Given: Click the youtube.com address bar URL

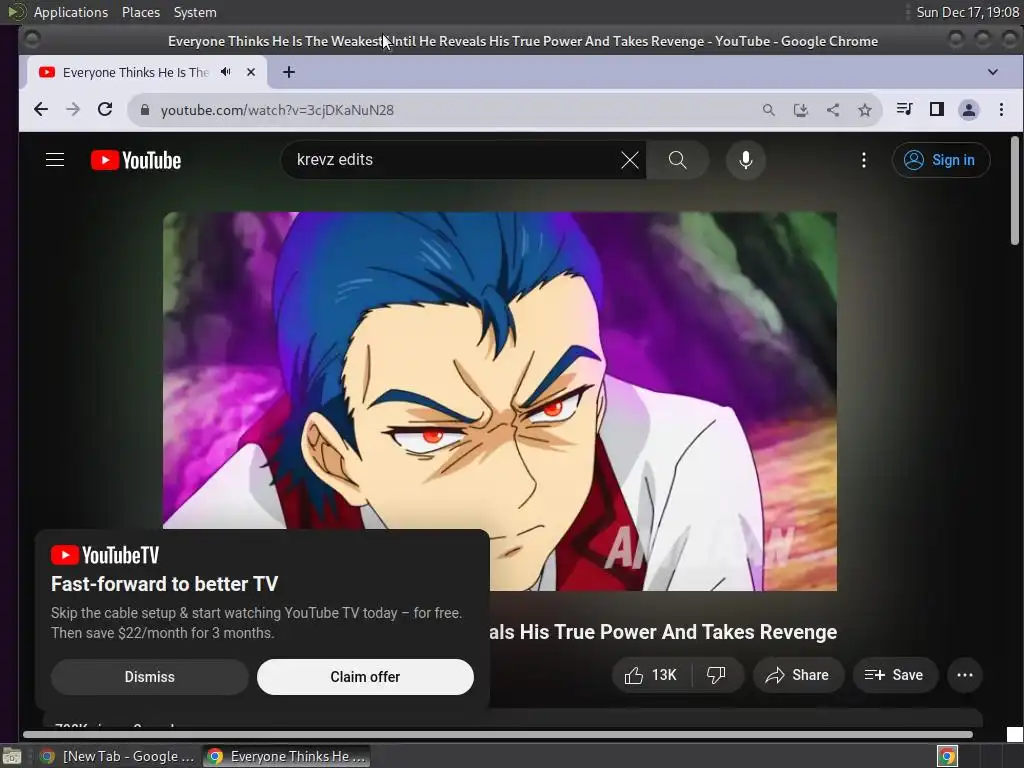Looking at the screenshot, I should point(277,110).
